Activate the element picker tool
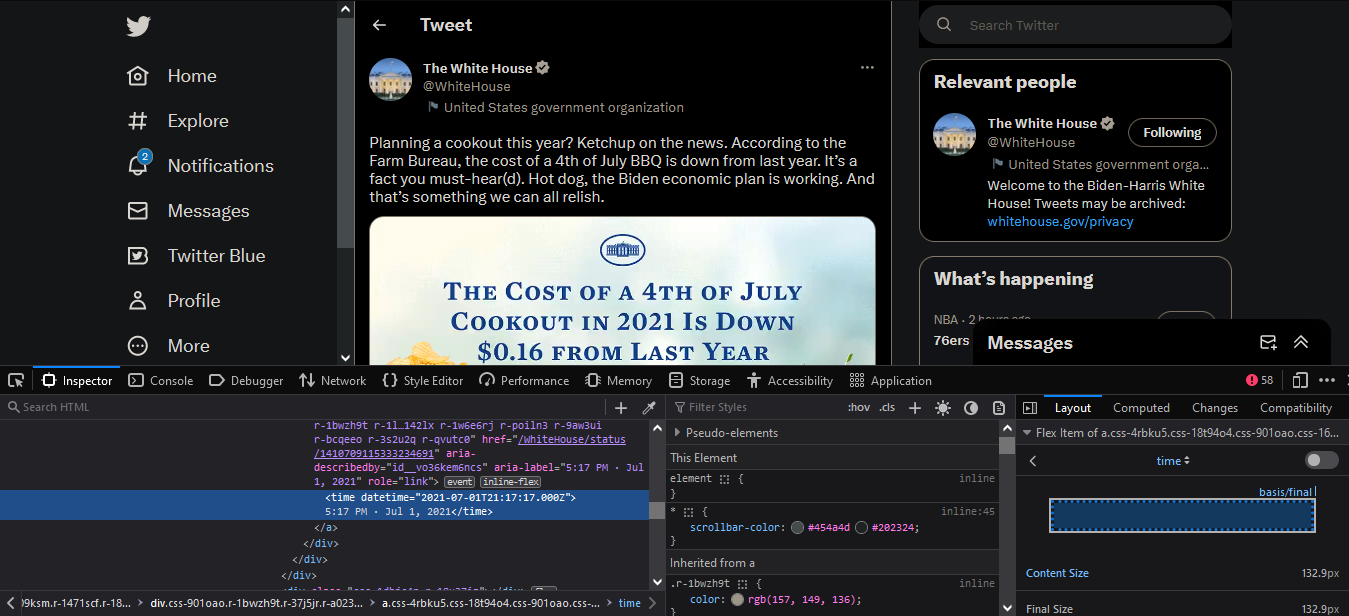 point(16,380)
